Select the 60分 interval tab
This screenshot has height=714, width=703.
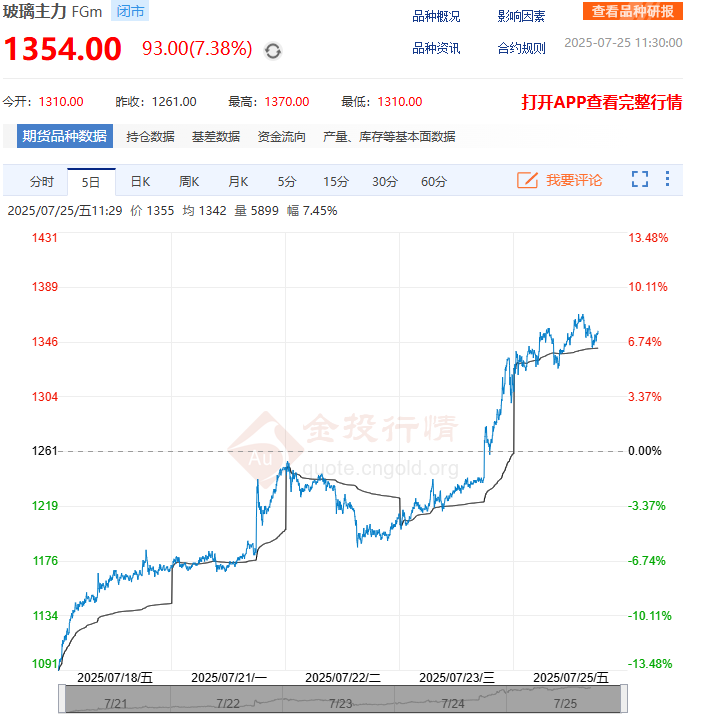pyautogui.click(x=434, y=181)
